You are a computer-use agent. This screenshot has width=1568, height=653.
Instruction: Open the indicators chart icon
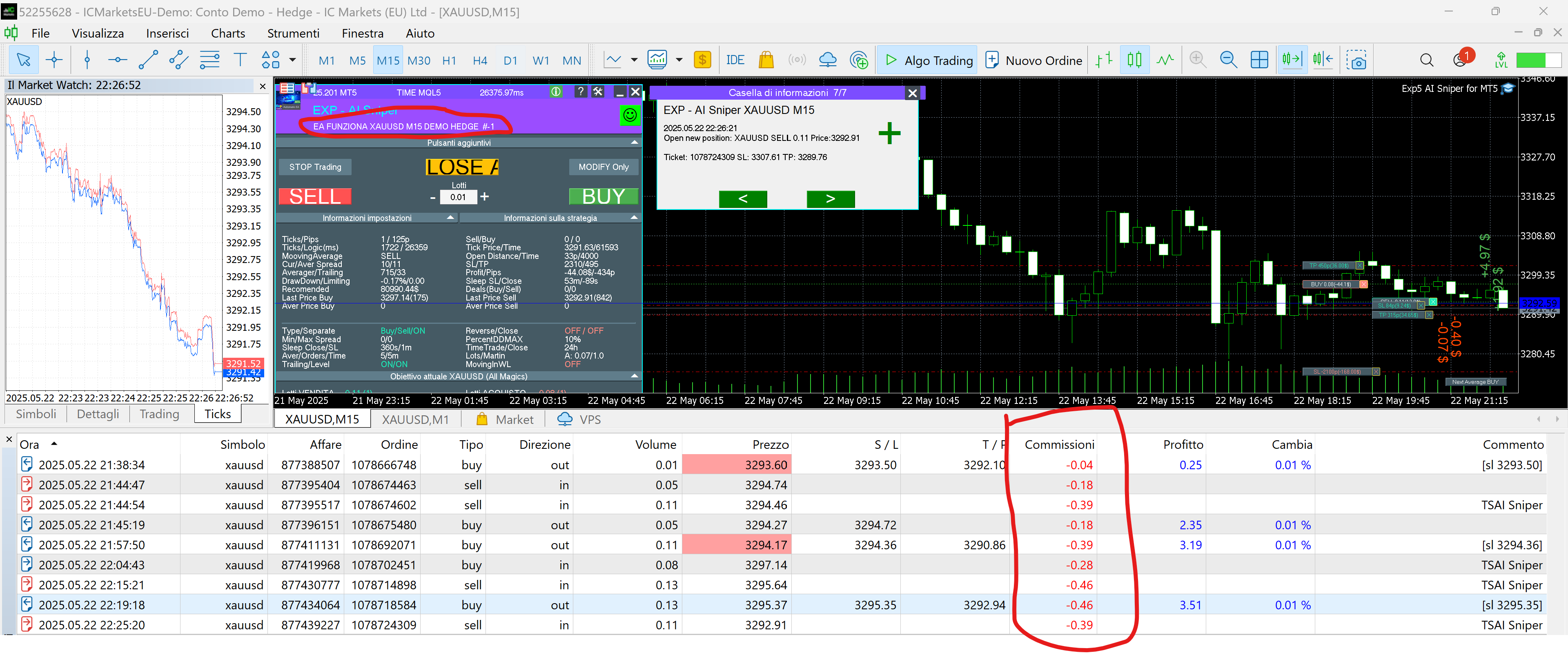[657, 60]
